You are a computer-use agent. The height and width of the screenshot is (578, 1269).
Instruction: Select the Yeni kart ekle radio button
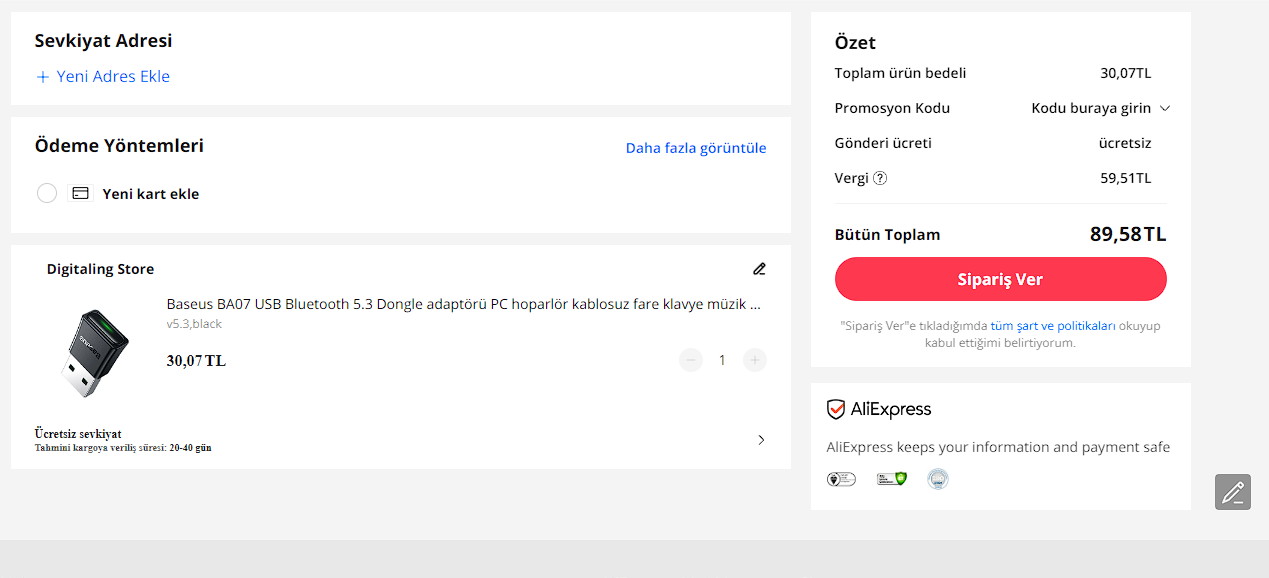coord(47,193)
